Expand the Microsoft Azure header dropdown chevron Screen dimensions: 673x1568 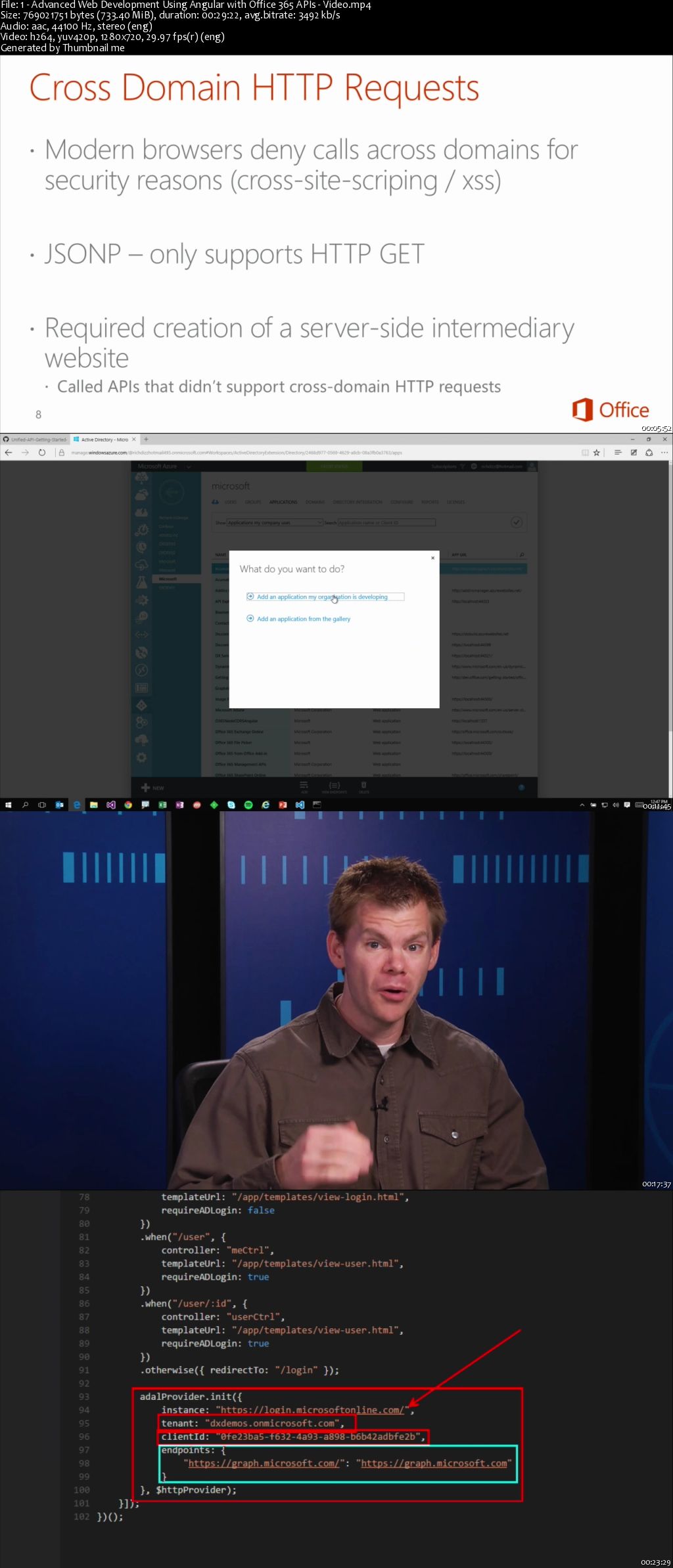[x=189, y=466]
